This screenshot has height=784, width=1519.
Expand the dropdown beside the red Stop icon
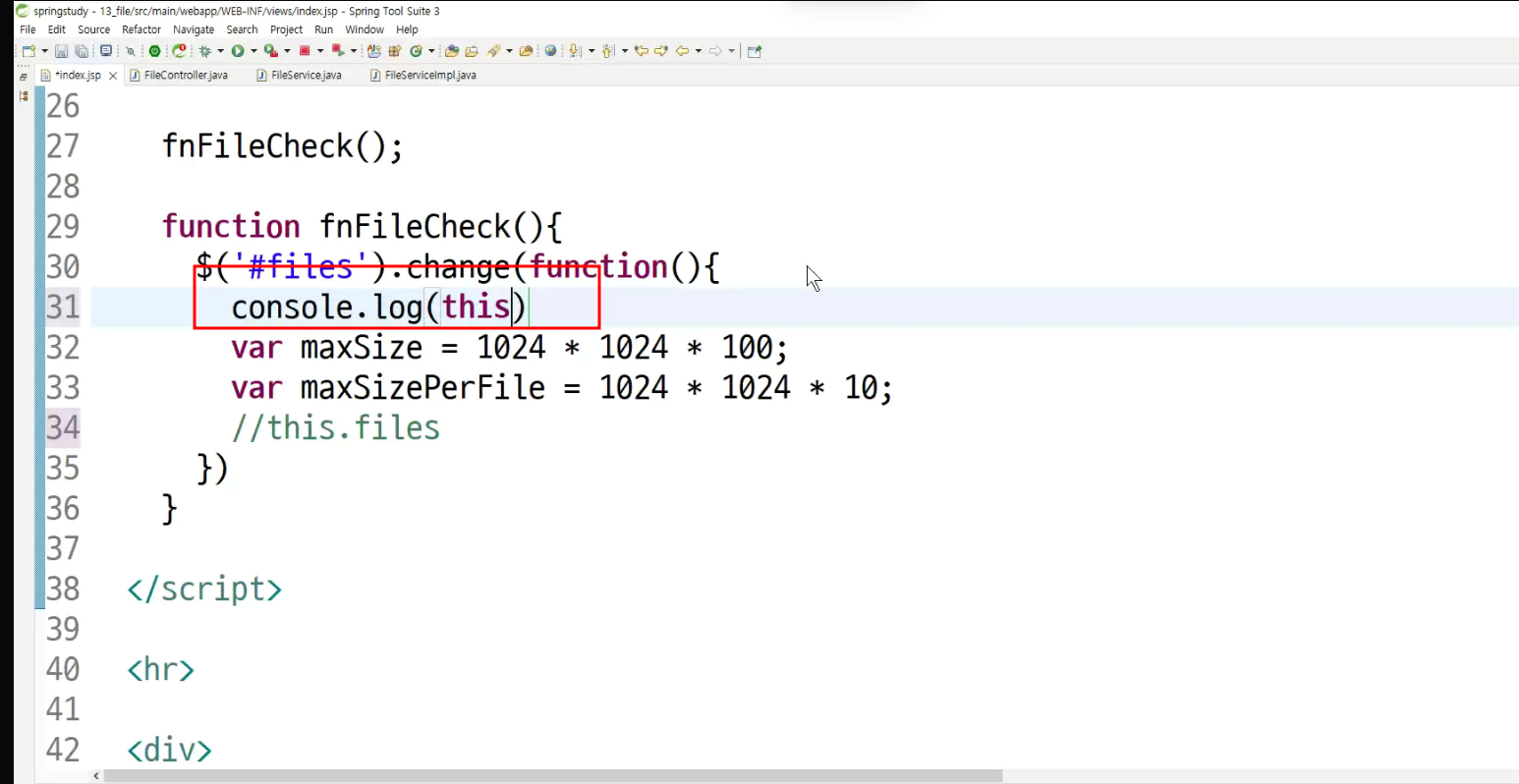click(x=320, y=51)
